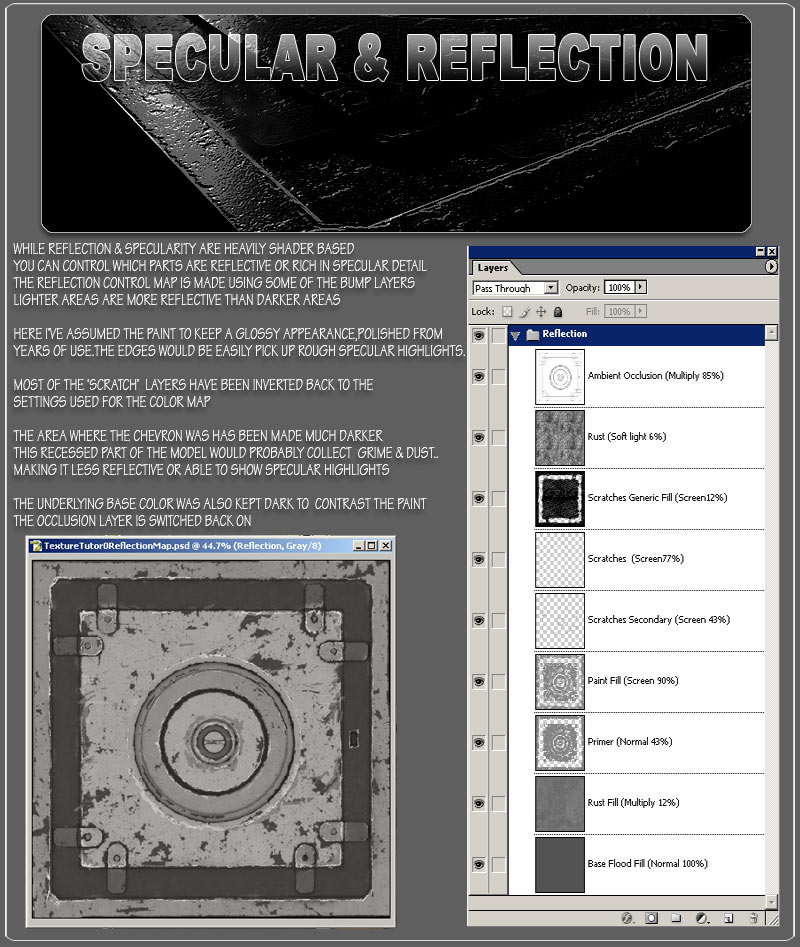Select layer name 'Paint Fill (Screen 90%)'

pyautogui.click(x=633, y=681)
